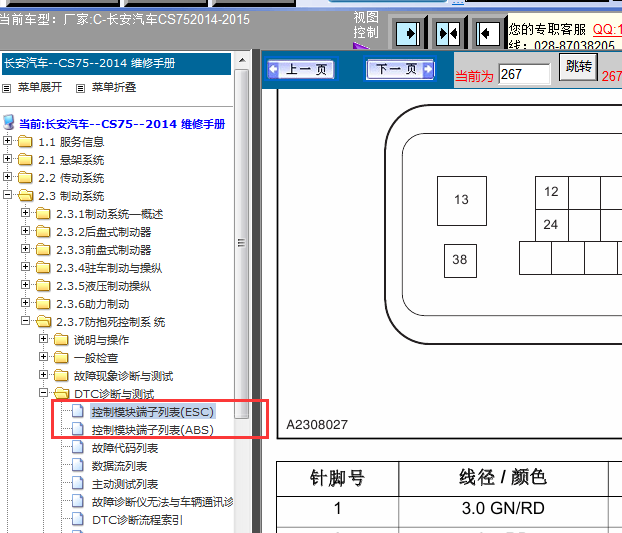The image size is (622, 533).
Task: Click the 视图控制 label
Action: tap(366, 25)
